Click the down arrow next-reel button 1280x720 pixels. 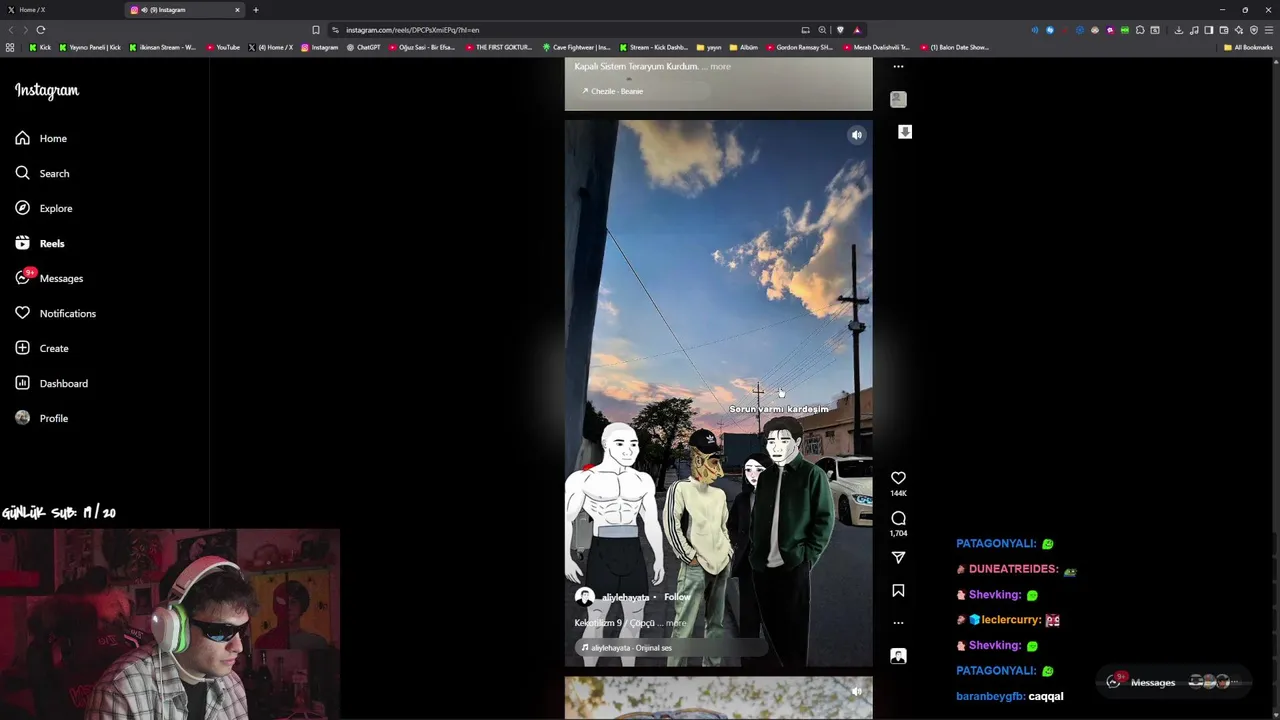(x=905, y=132)
